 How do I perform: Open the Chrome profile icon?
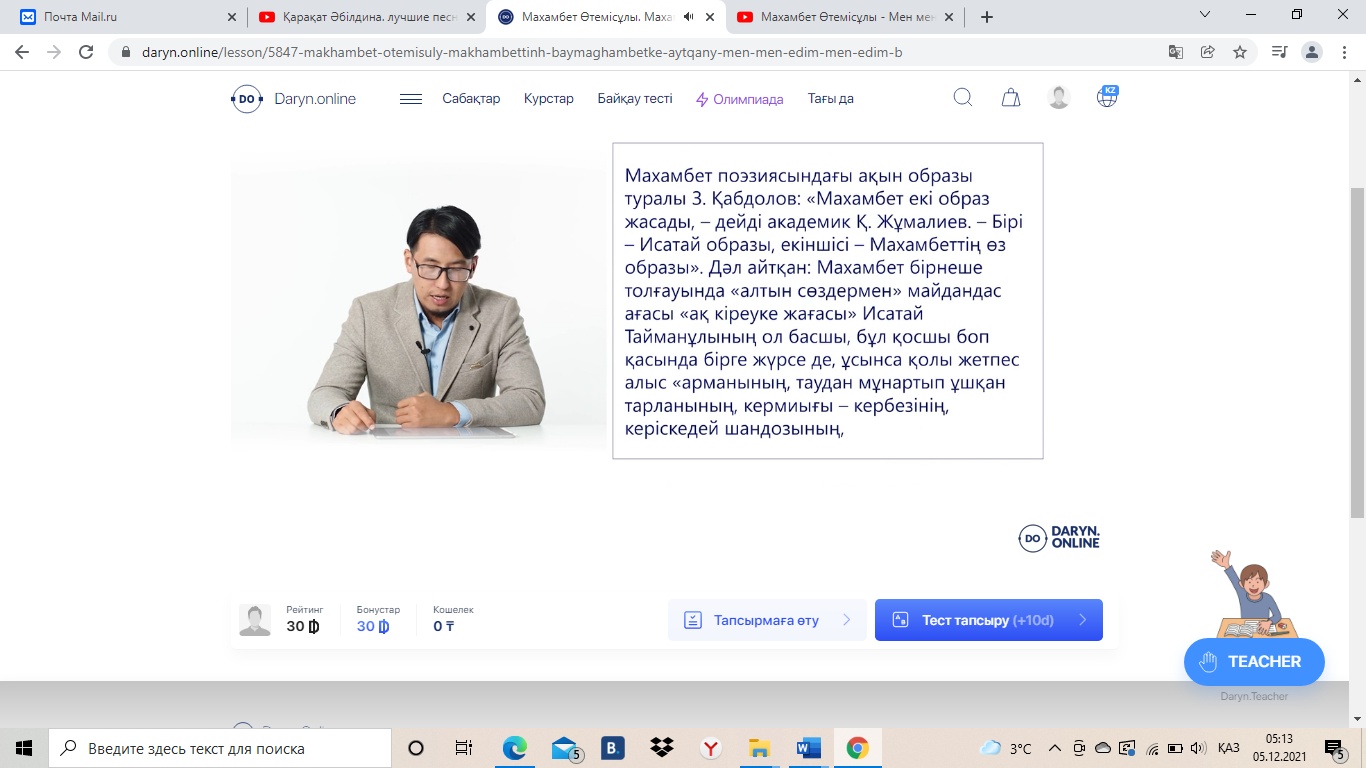(1313, 52)
